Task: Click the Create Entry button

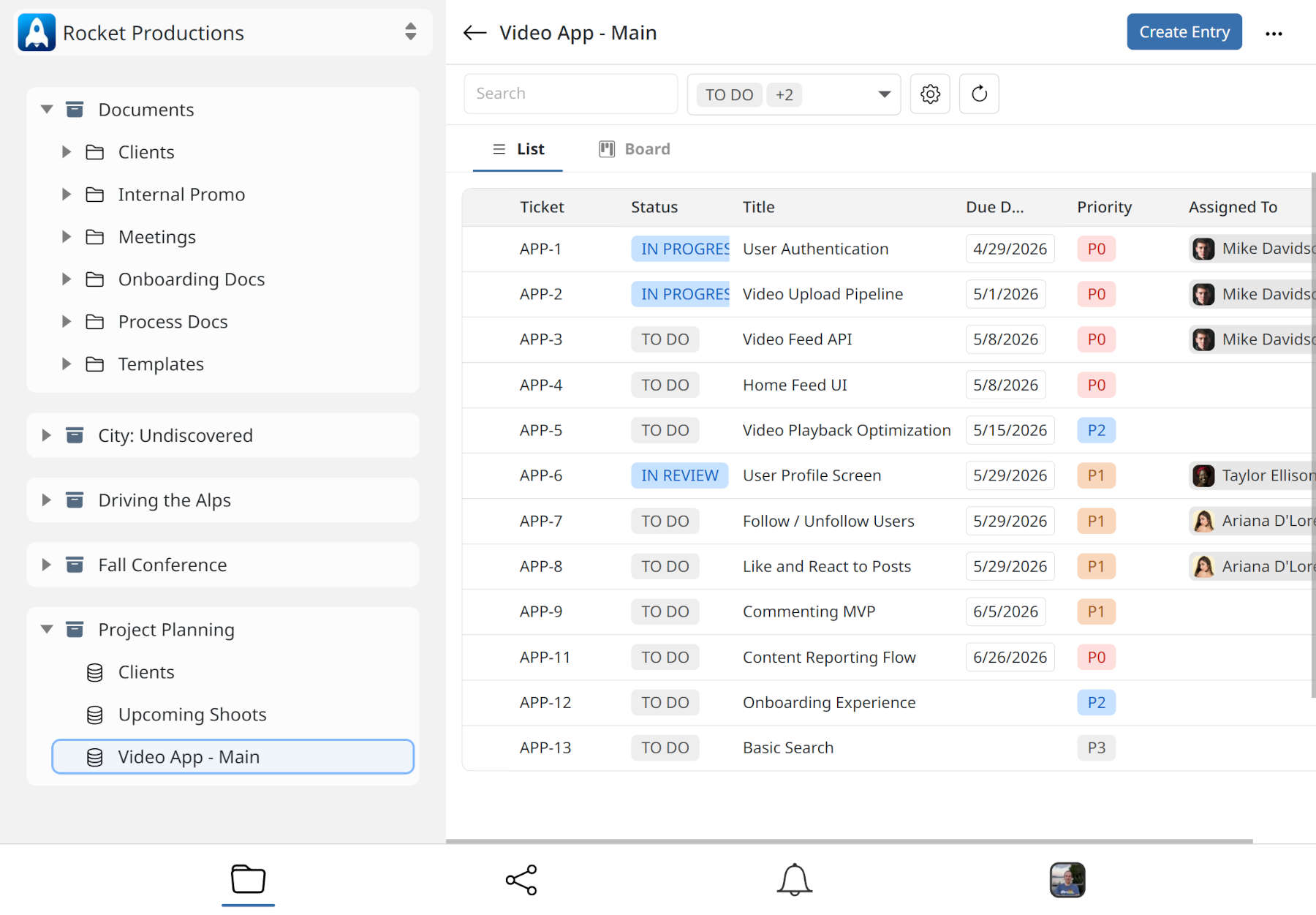Action: 1184,31
